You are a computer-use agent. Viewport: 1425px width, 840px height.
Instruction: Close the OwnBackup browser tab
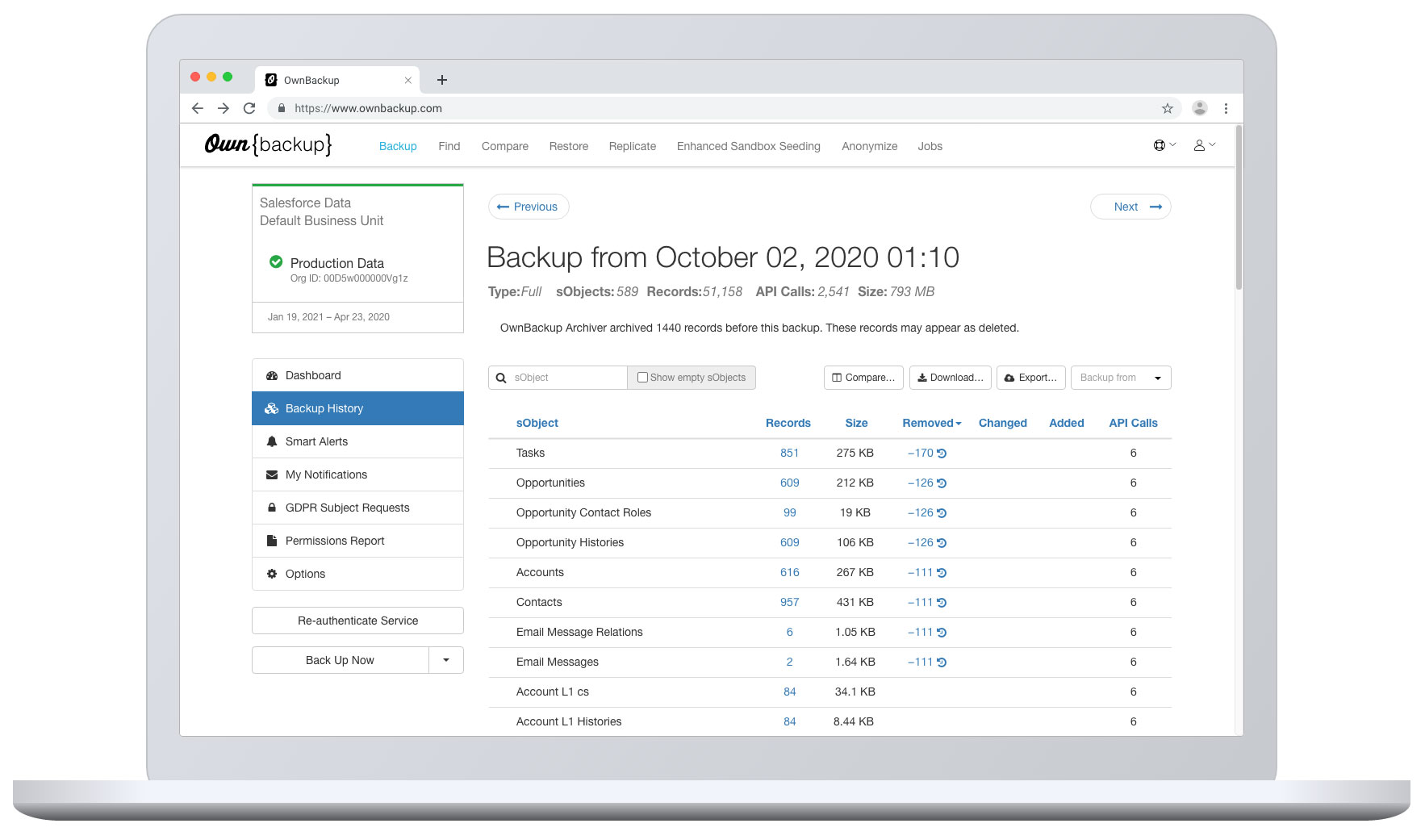(x=407, y=80)
